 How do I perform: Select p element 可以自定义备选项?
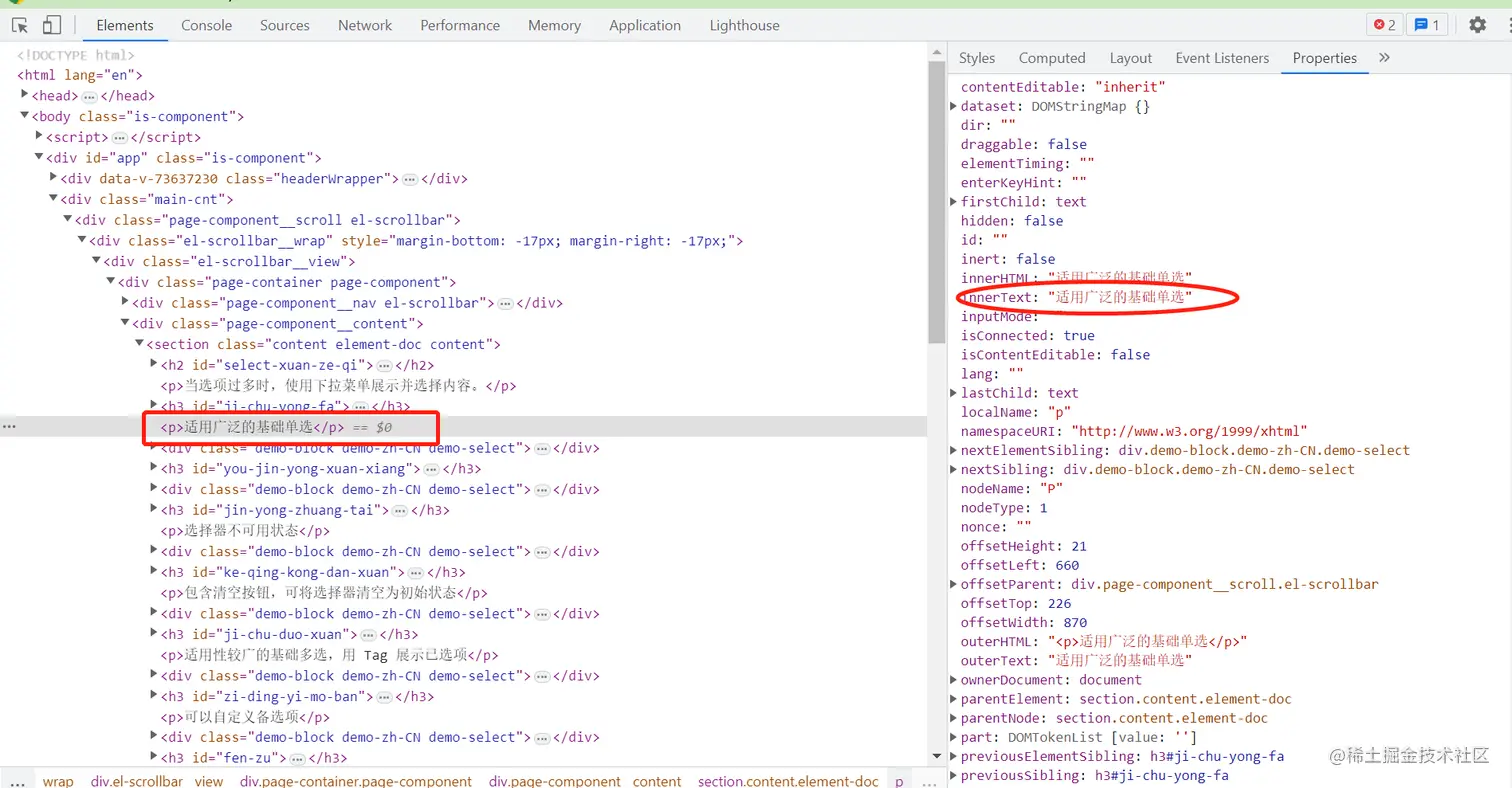coord(245,717)
